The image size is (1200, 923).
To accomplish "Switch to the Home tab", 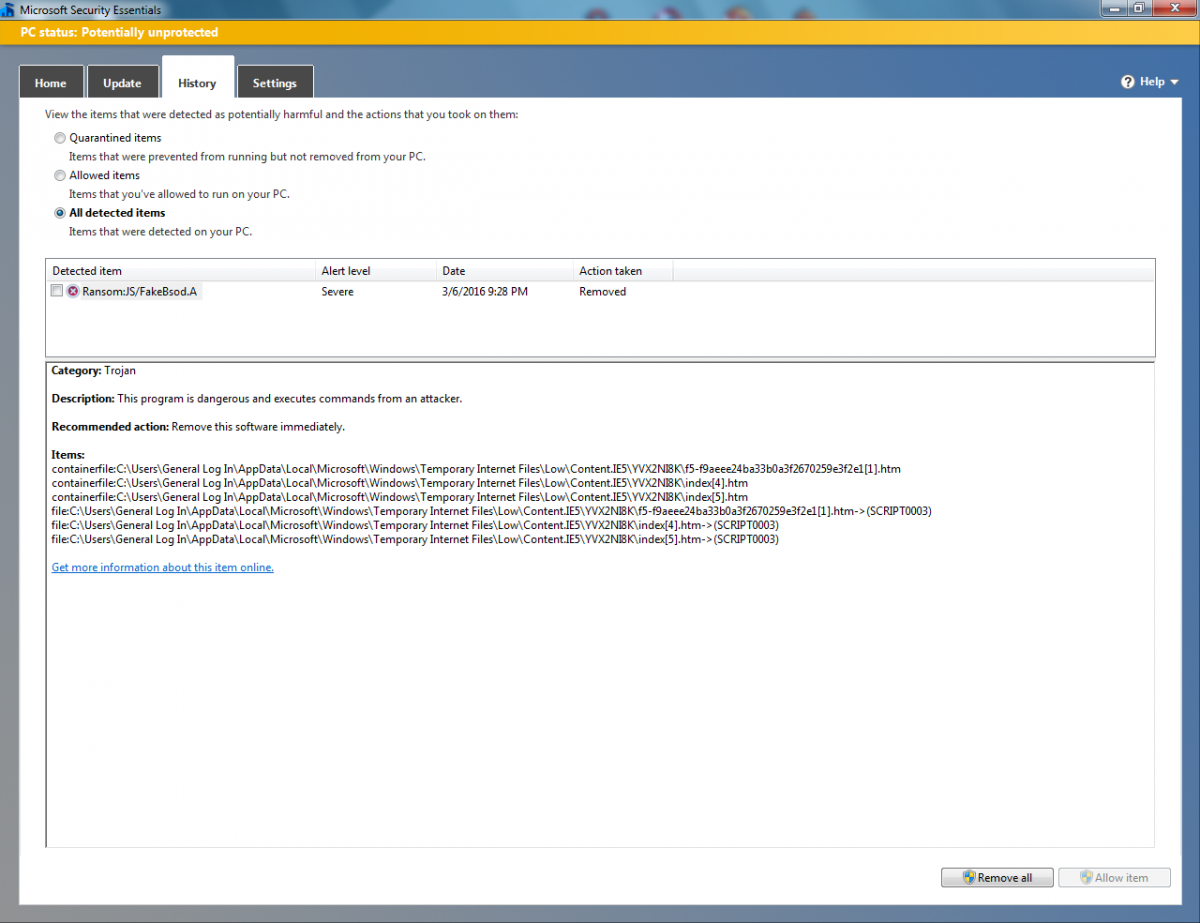I will point(51,83).
